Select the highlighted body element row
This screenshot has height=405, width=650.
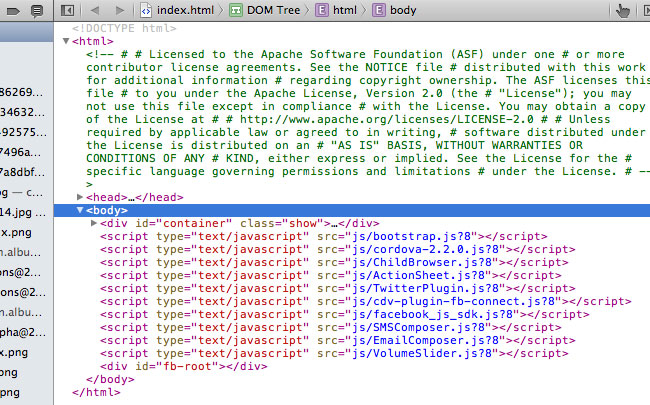point(352,210)
